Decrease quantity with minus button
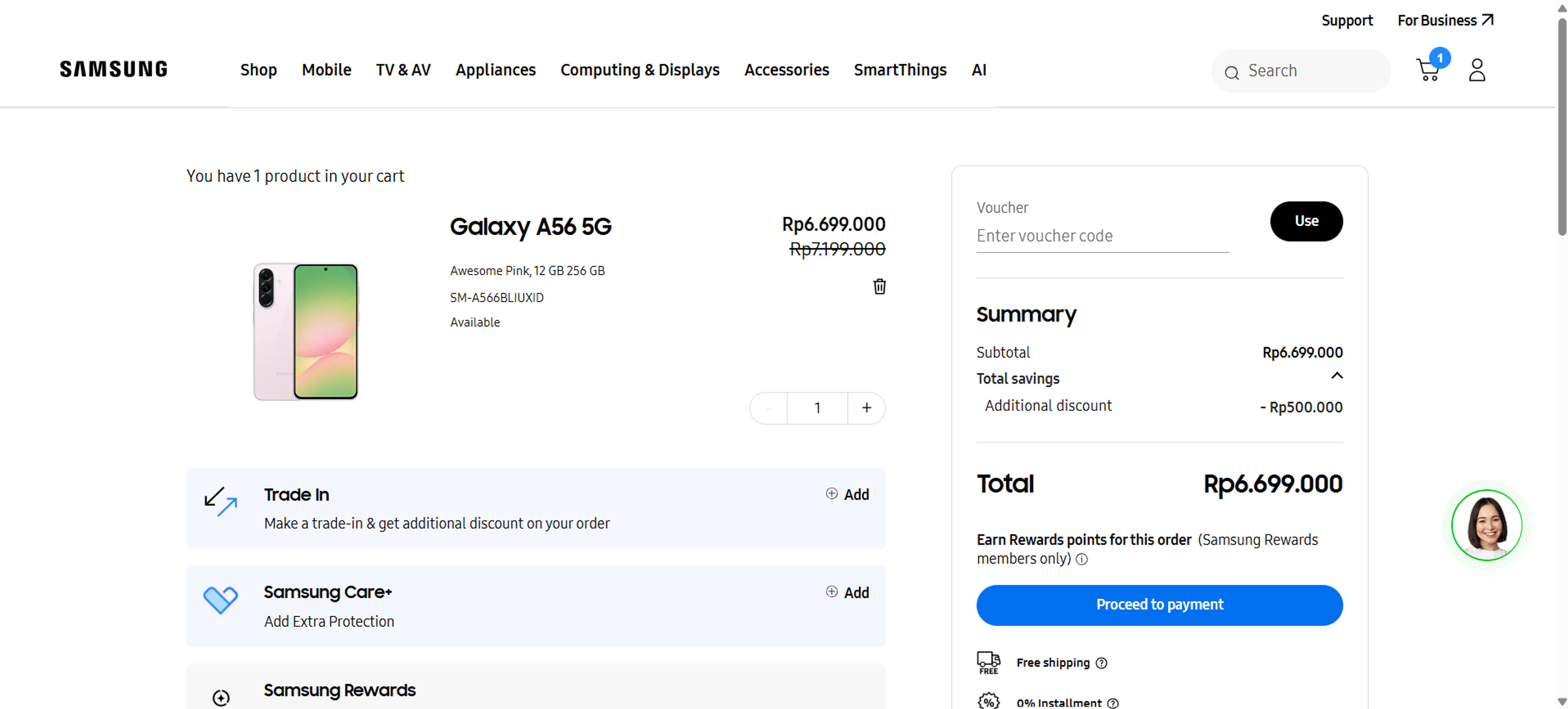This screenshot has width=1568, height=709. point(768,408)
